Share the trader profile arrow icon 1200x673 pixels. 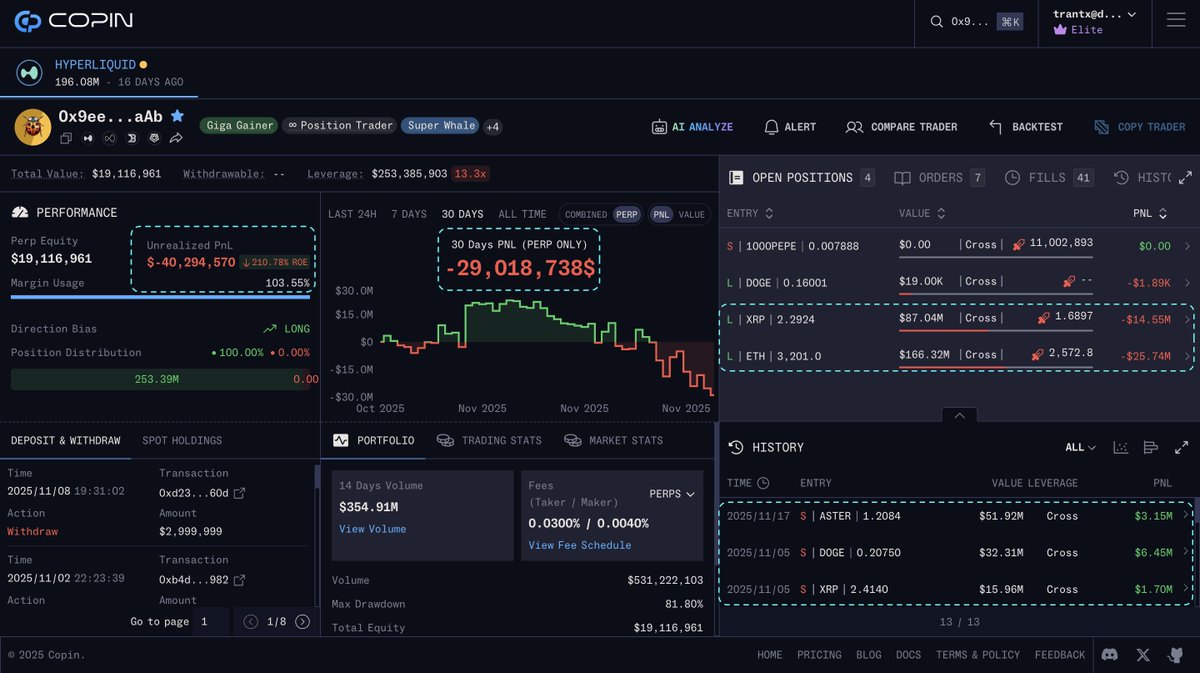click(x=176, y=138)
